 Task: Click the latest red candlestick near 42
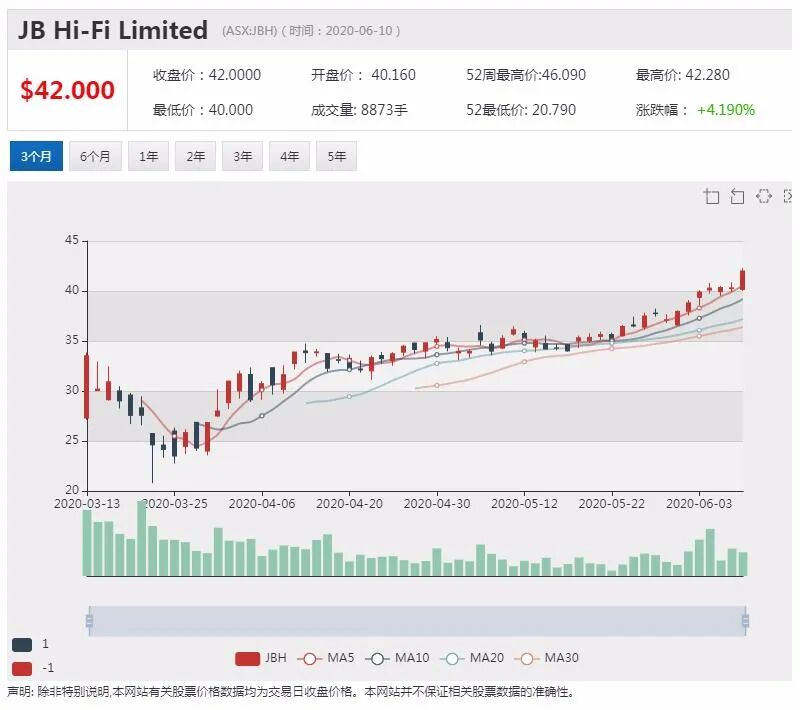click(x=742, y=280)
